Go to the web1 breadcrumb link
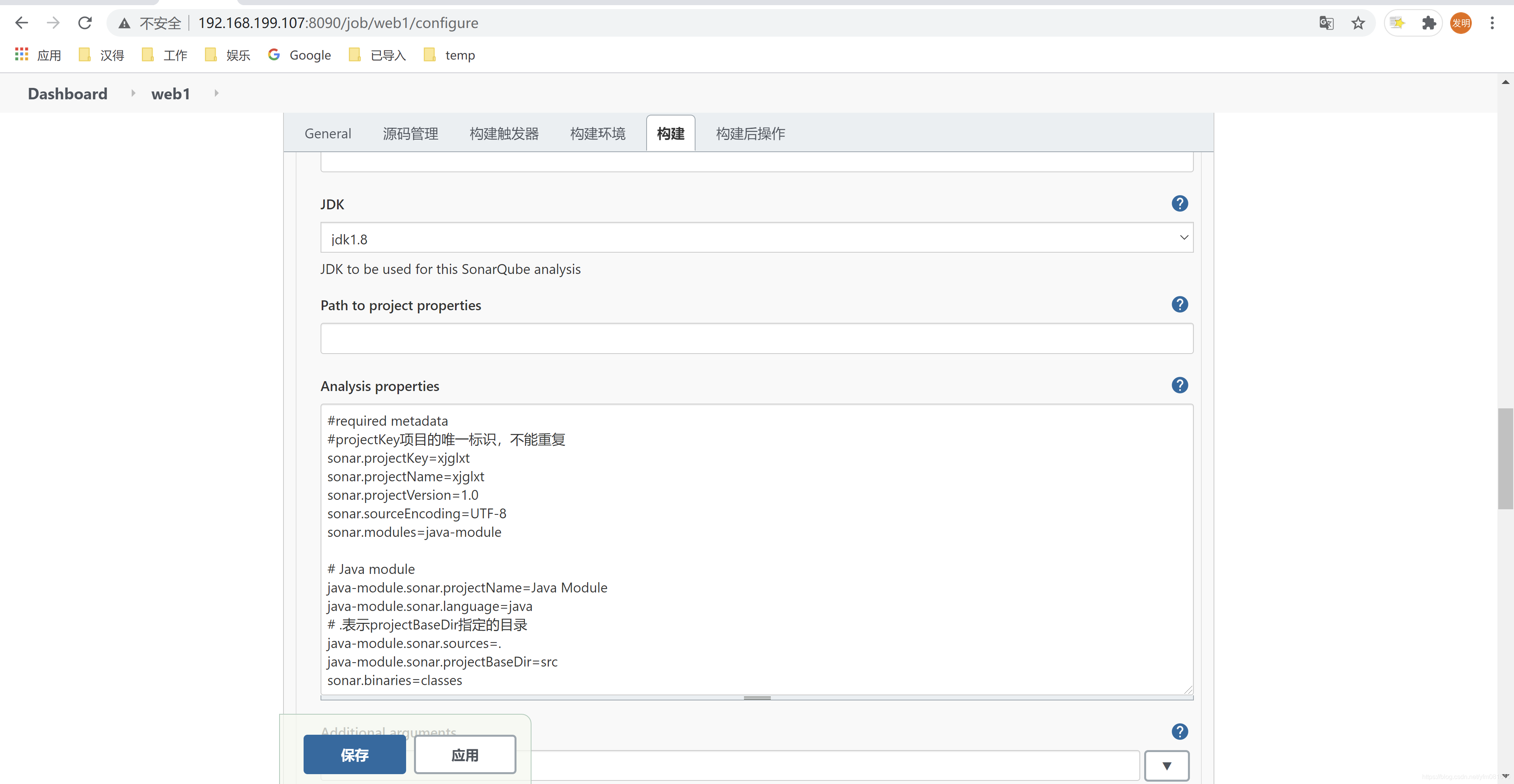Screen dimensions: 1514x784 tap(170, 93)
